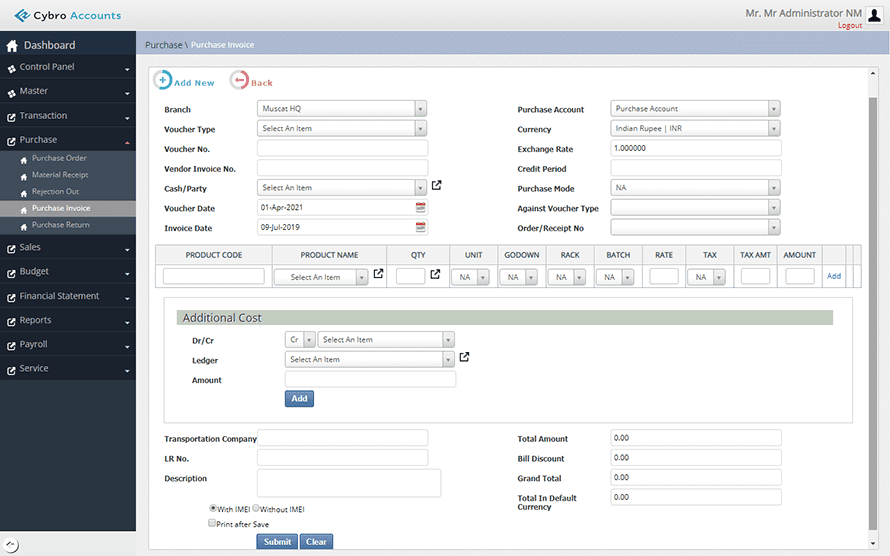Click popup icon next to Product Name
890x556 pixels.
(x=378, y=274)
